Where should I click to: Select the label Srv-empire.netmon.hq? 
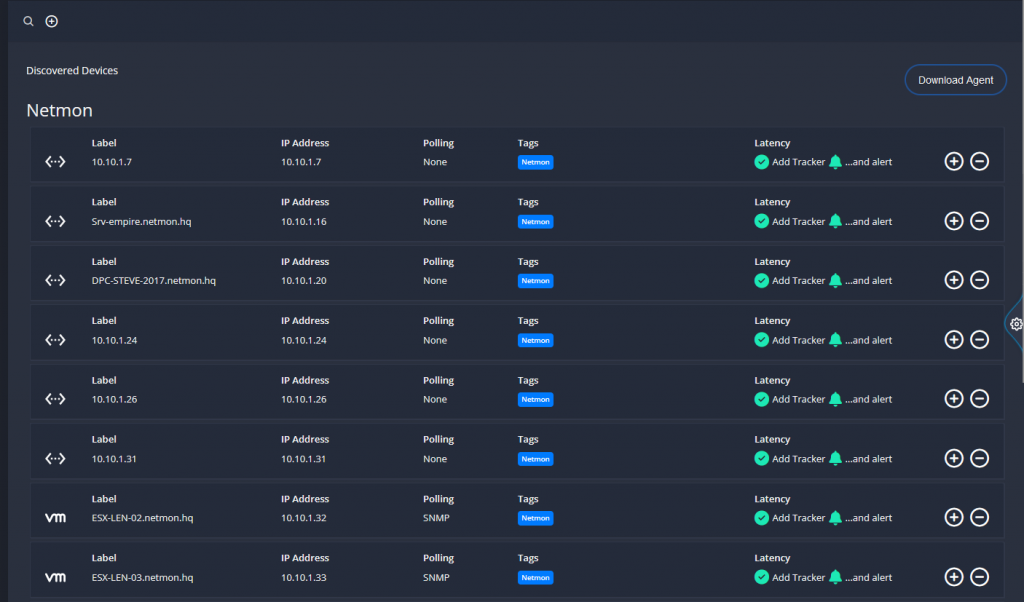pos(141,221)
